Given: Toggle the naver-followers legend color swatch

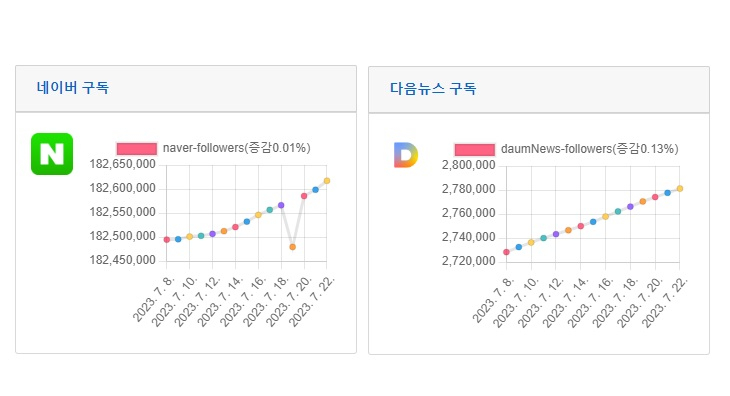Looking at the screenshot, I should coord(137,148).
